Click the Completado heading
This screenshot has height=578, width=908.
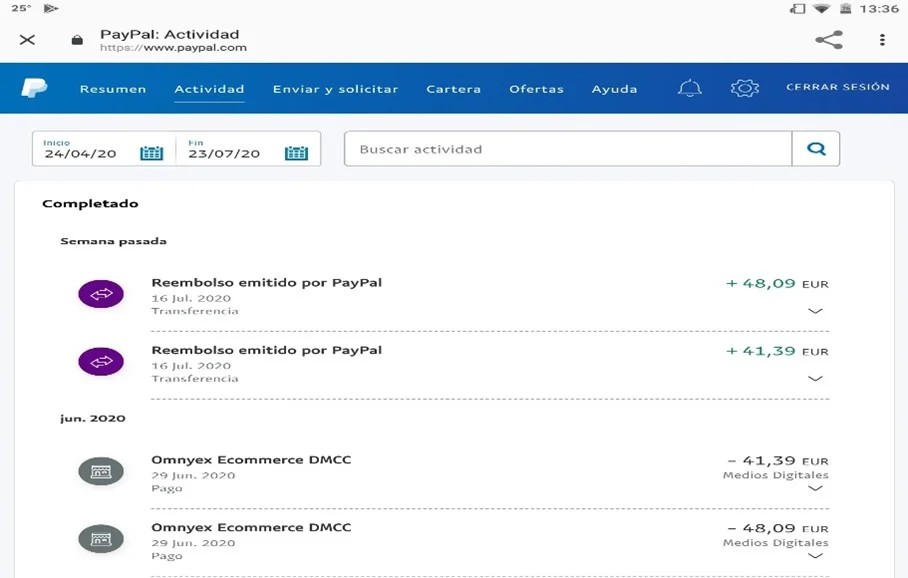click(x=90, y=204)
